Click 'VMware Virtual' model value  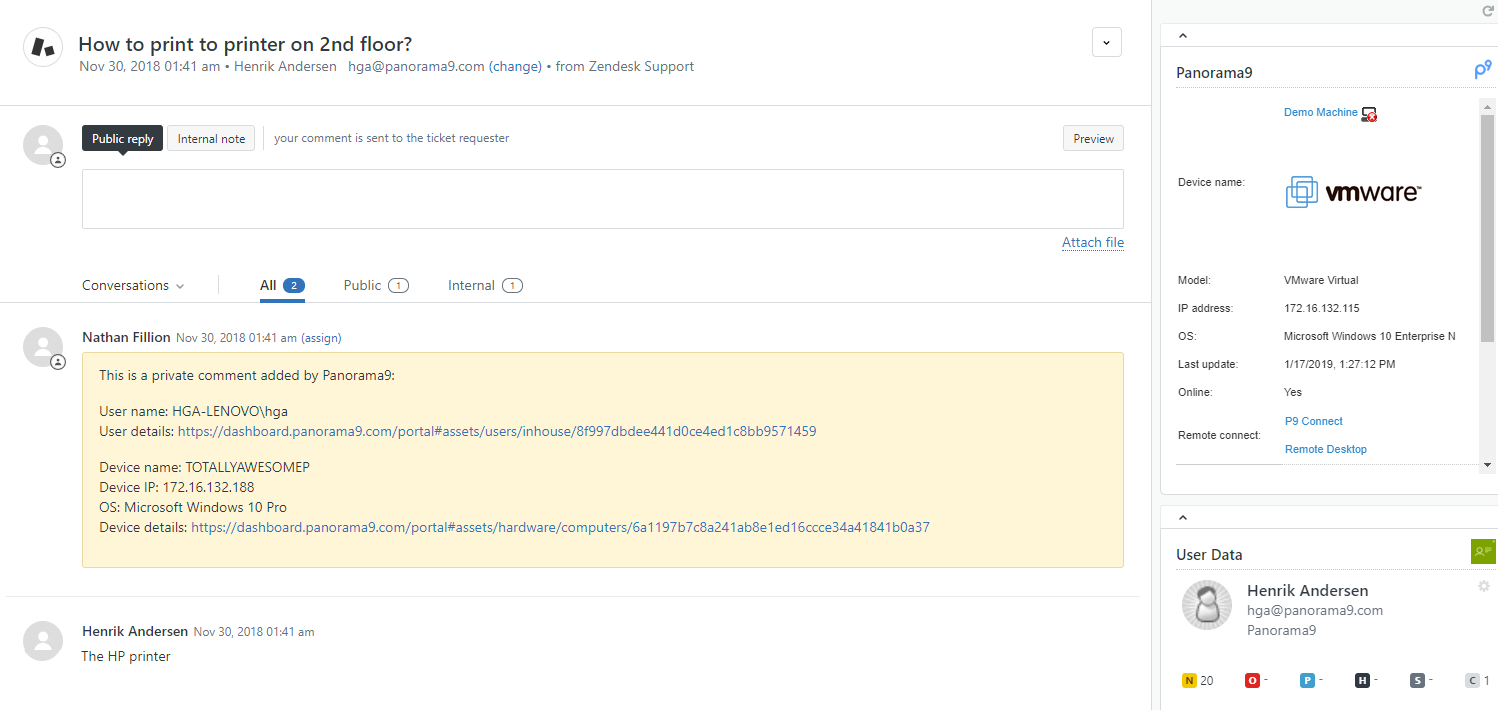[x=1321, y=280]
